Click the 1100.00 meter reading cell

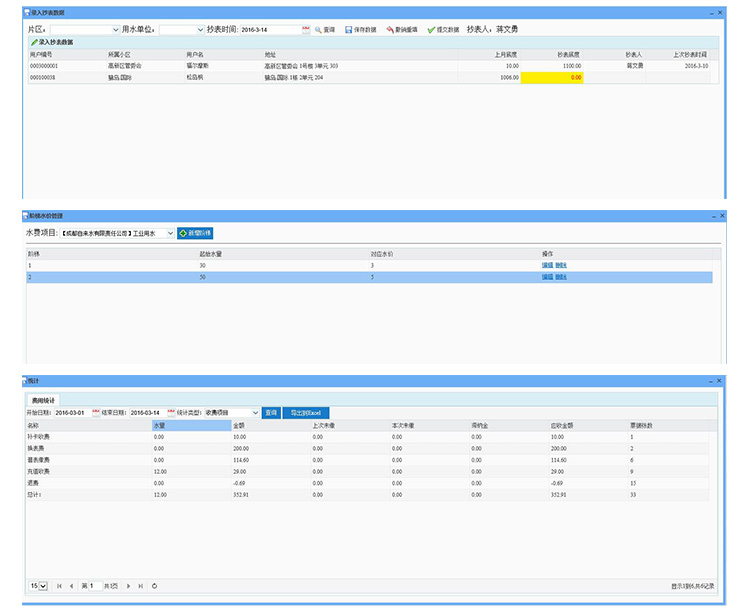(552, 66)
